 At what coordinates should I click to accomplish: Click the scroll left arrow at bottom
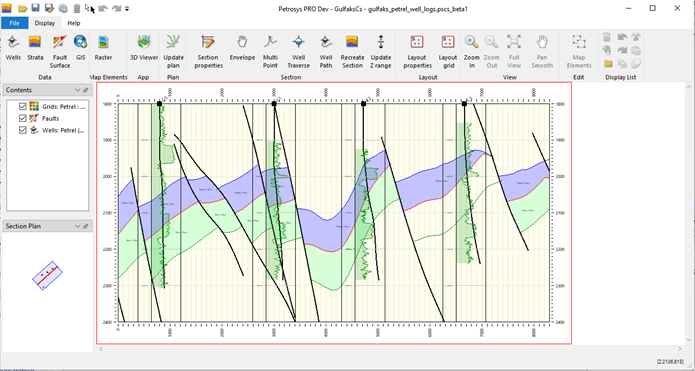click(101, 349)
